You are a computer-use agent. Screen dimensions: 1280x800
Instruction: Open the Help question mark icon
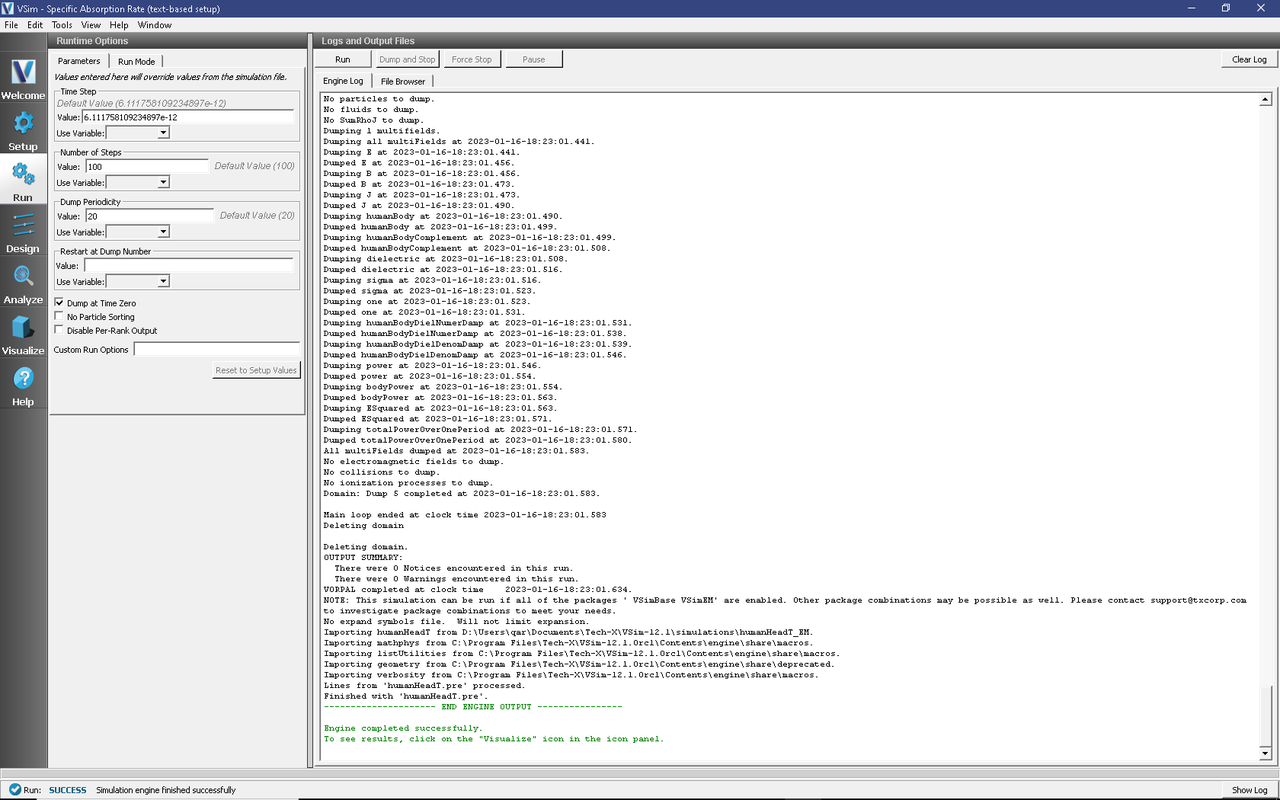coord(23,379)
